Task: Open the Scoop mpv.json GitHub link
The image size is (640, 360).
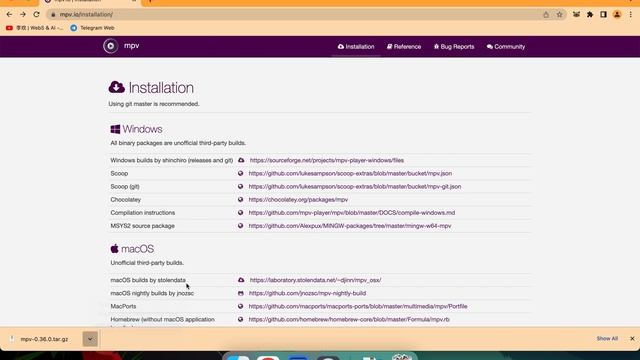Action: [350, 173]
